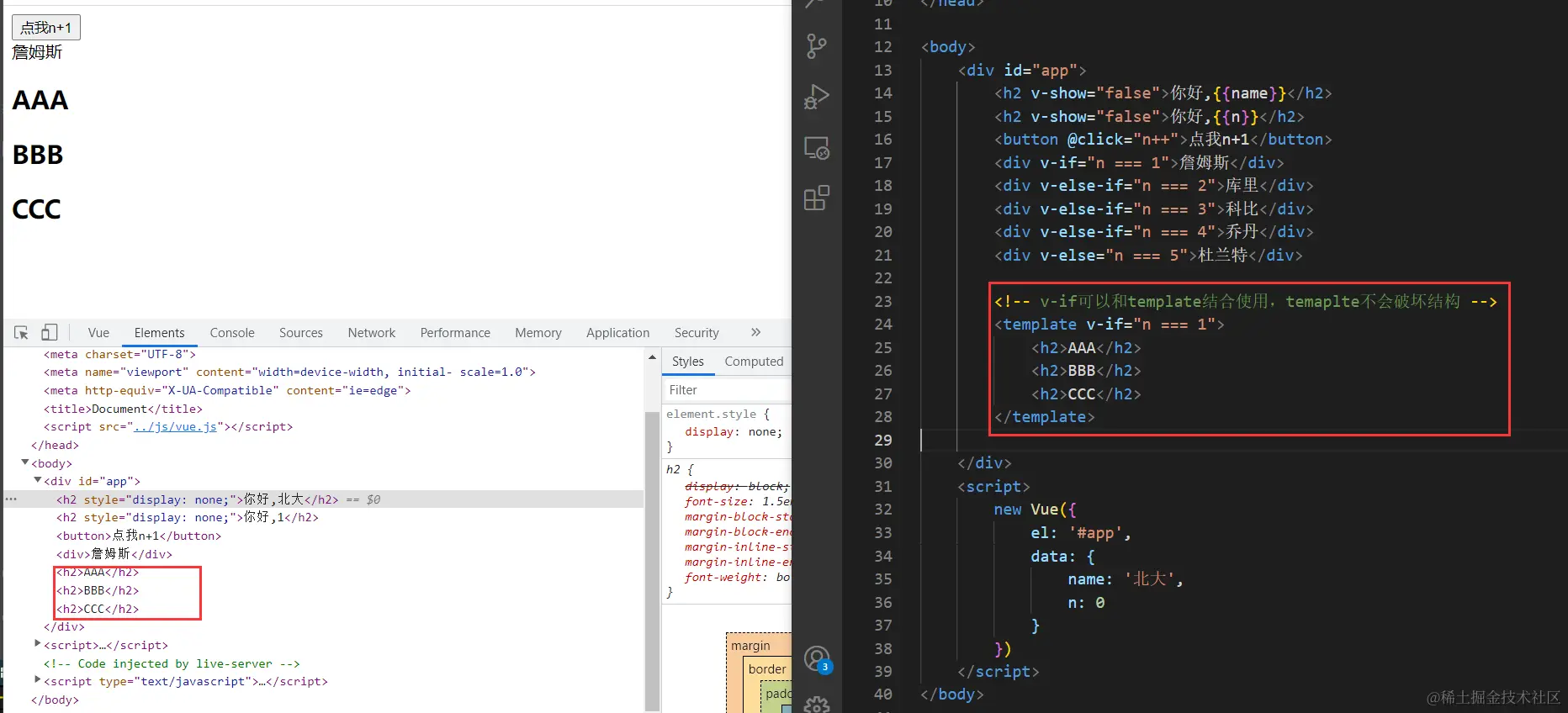Click the name: '北大' code line
This screenshot has width=1568, height=713.
point(1125,579)
